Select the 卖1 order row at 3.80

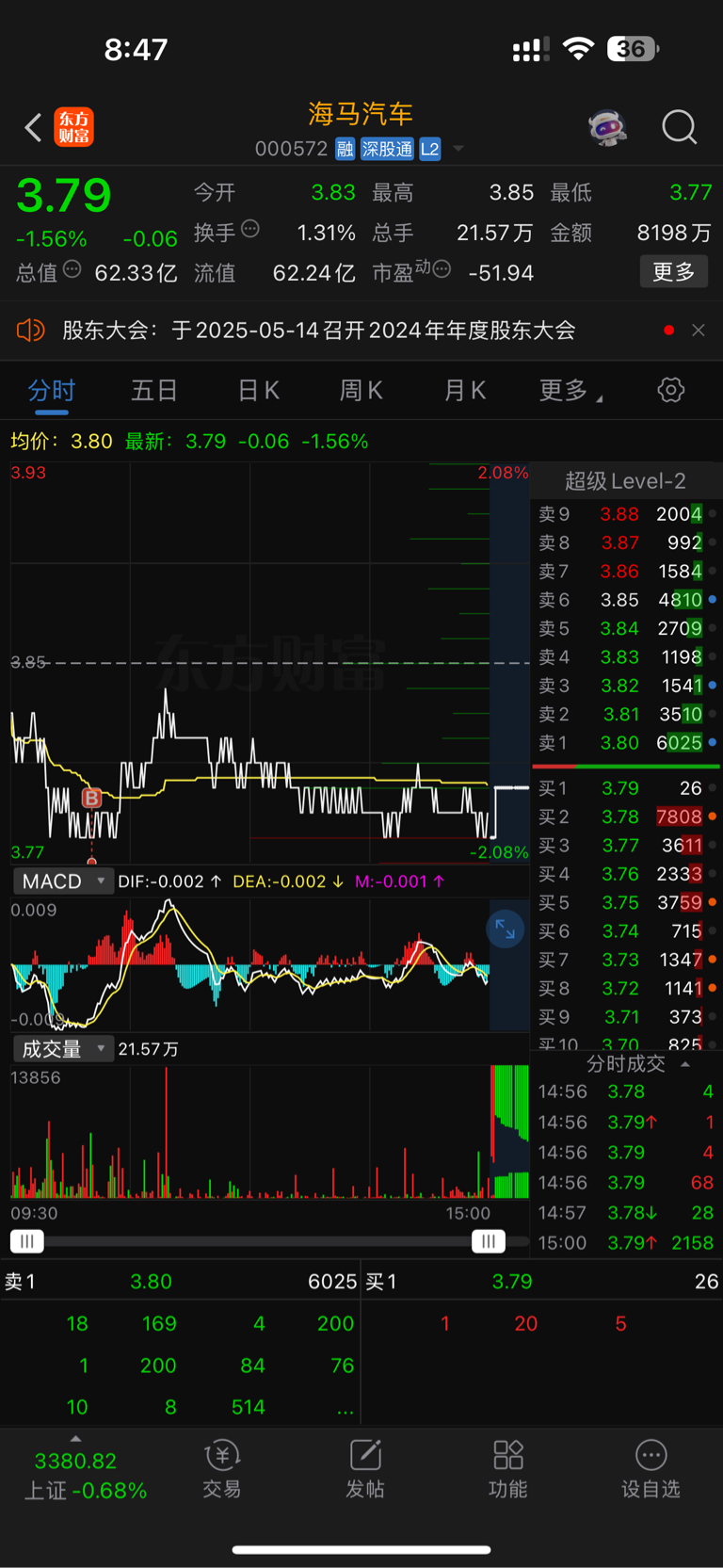(627, 743)
